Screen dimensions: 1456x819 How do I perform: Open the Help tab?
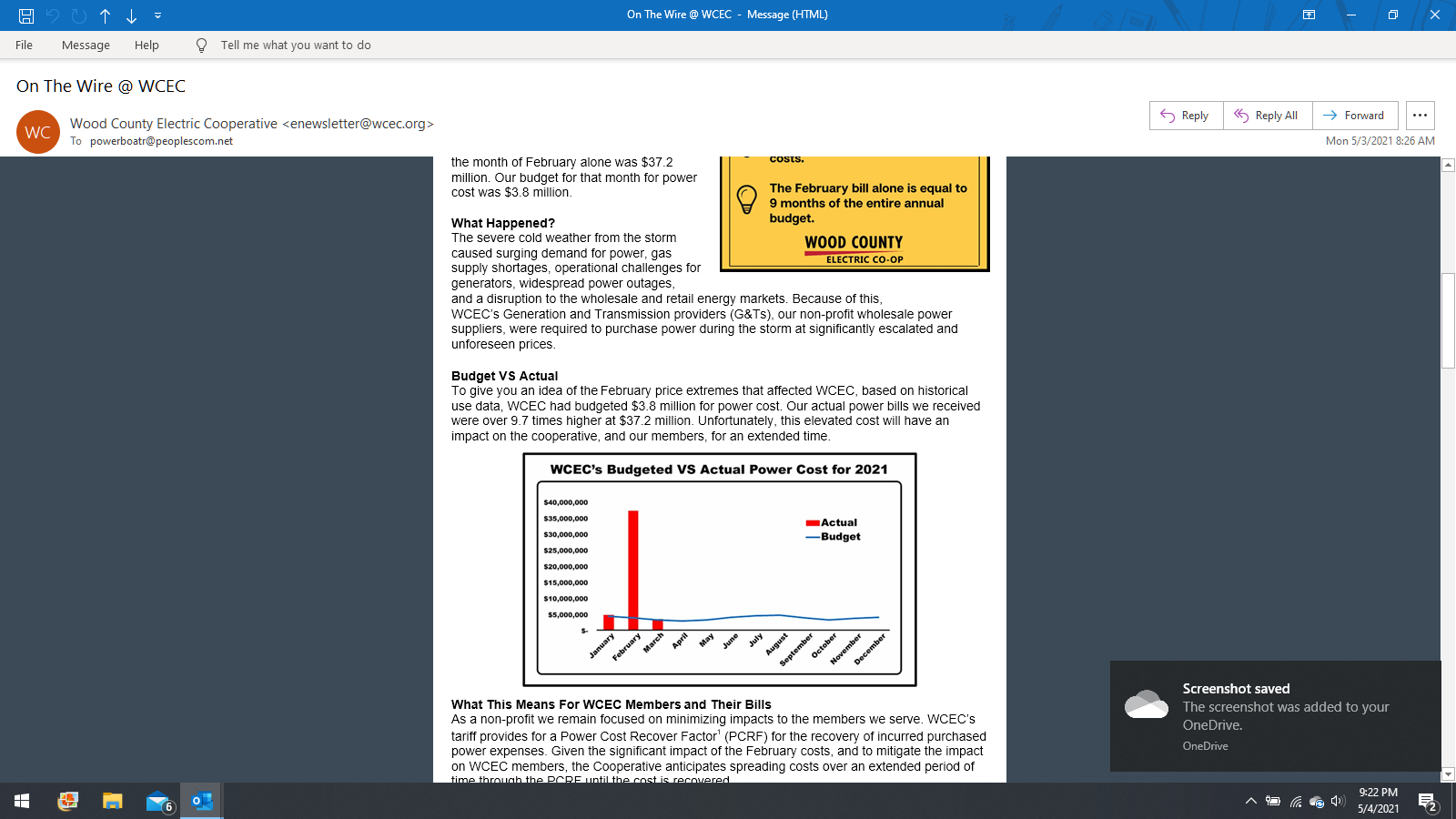point(147,45)
